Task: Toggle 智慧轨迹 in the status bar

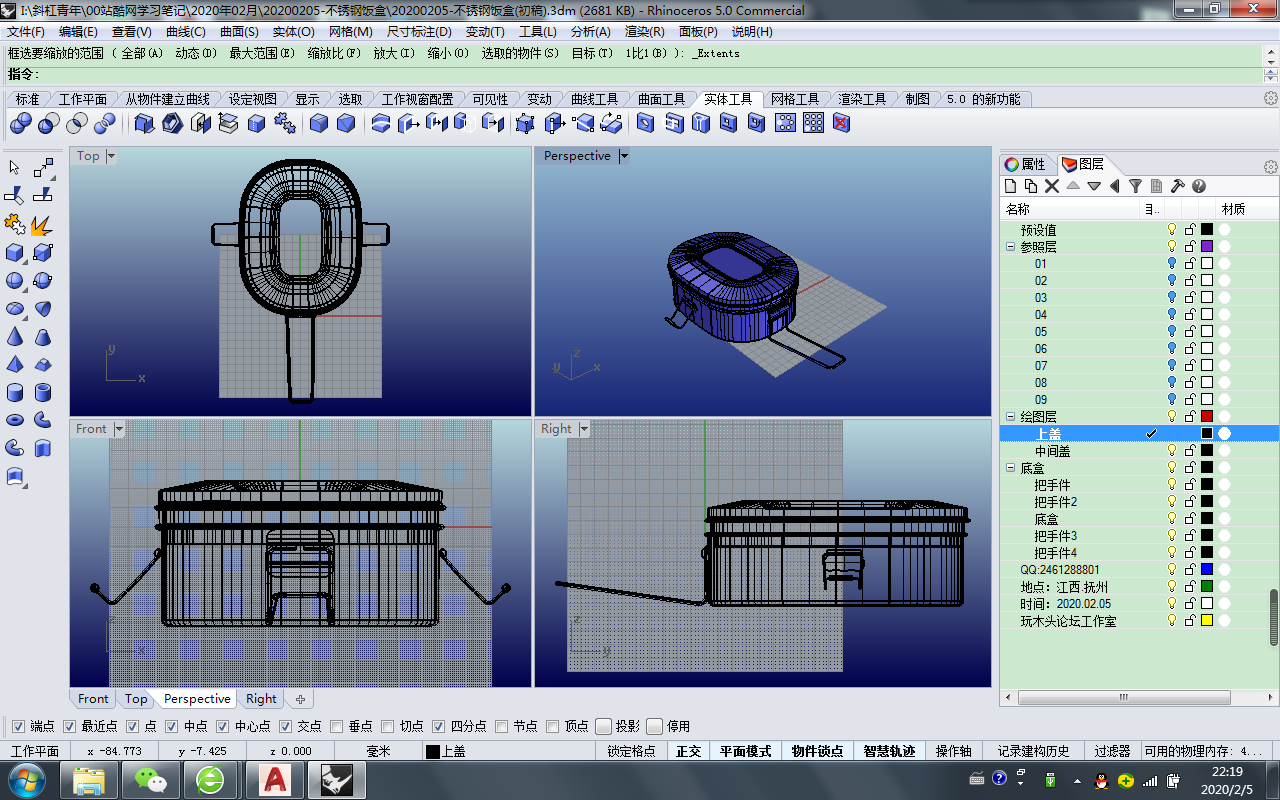Action: (889, 751)
